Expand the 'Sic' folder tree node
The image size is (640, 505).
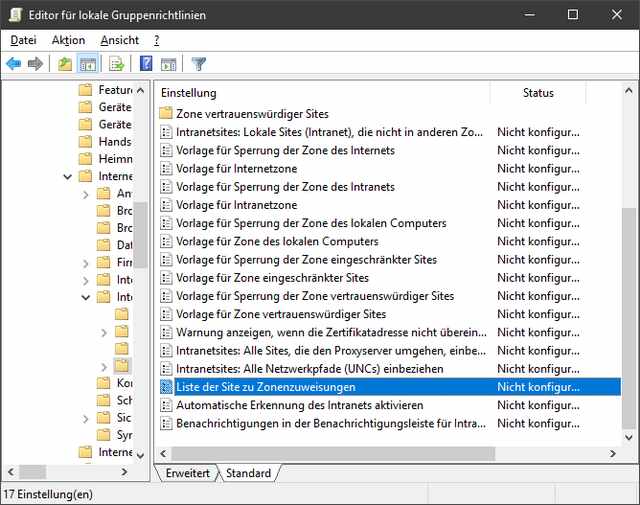point(86,418)
